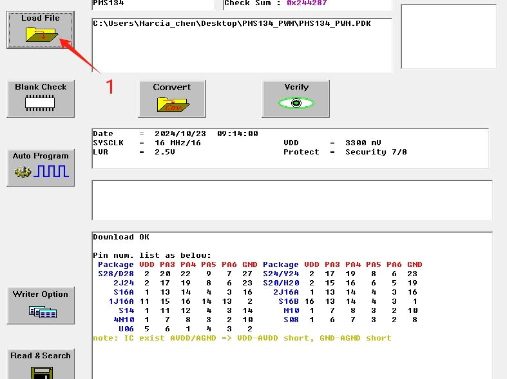
Task: Click the VDD 3300 mV value
Action: pyautogui.click(x=363, y=143)
